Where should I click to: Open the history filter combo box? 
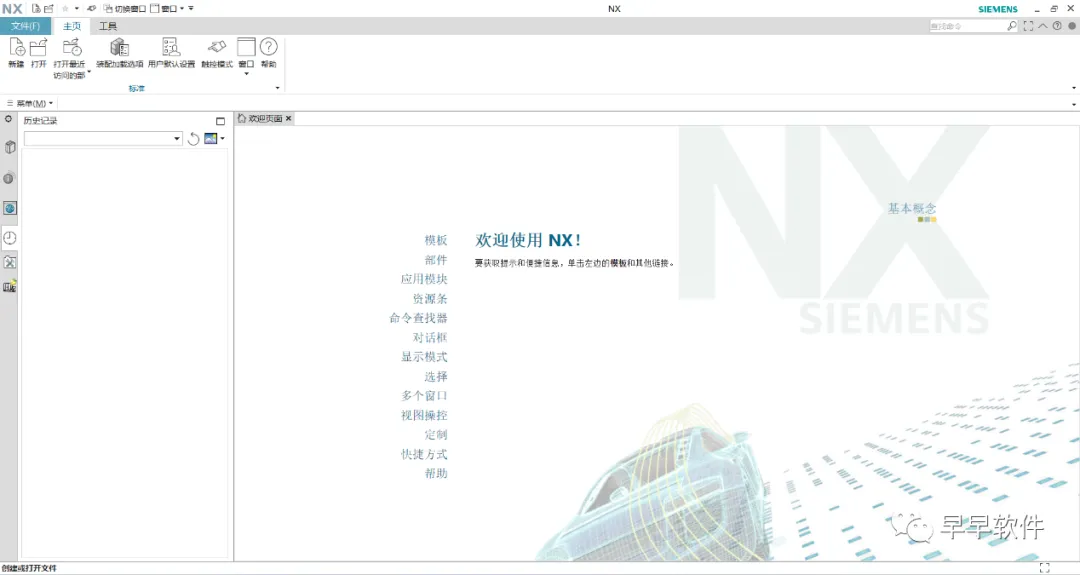point(103,138)
